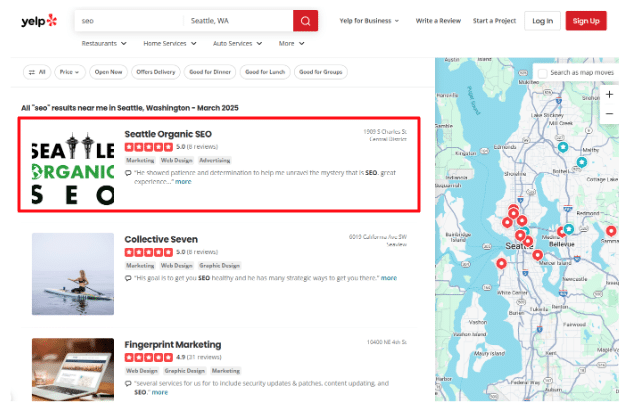The height and width of the screenshot is (412, 636).
Task: Toggle the Open Now filter
Action: (108, 72)
